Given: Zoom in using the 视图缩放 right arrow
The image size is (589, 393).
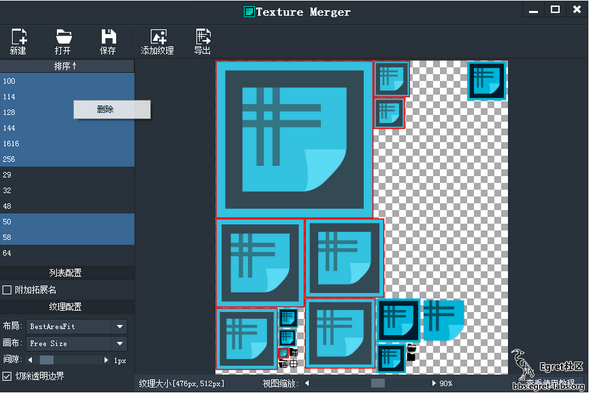Looking at the screenshot, I should click(433, 383).
